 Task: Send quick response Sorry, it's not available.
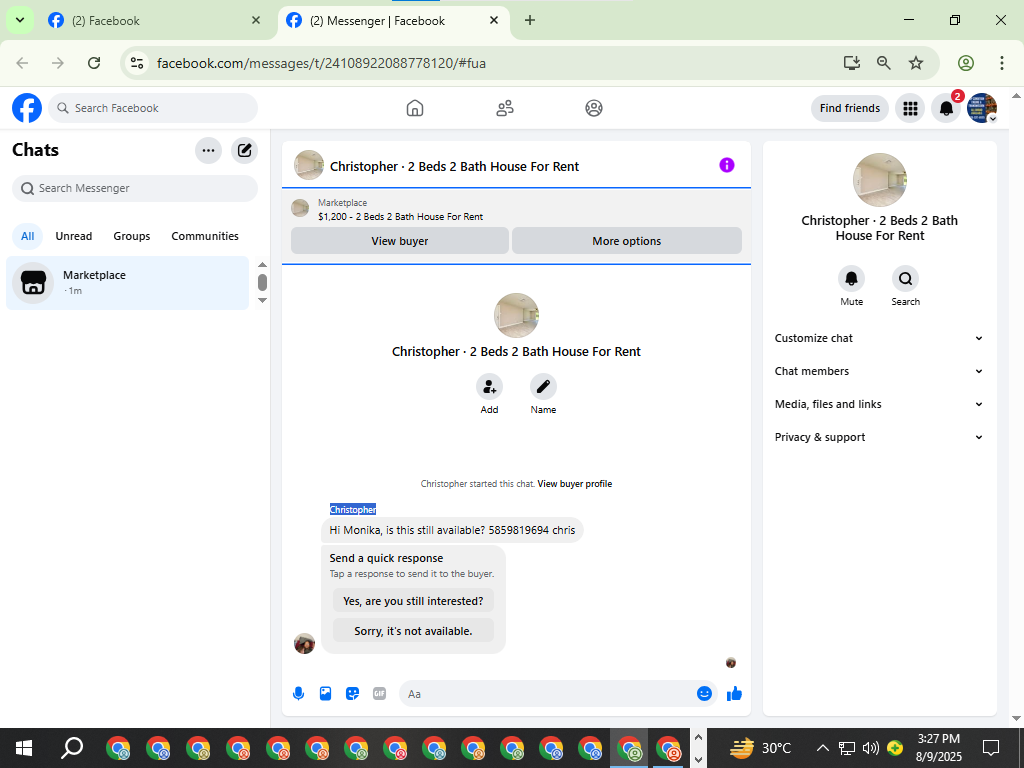click(x=413, y=631)
